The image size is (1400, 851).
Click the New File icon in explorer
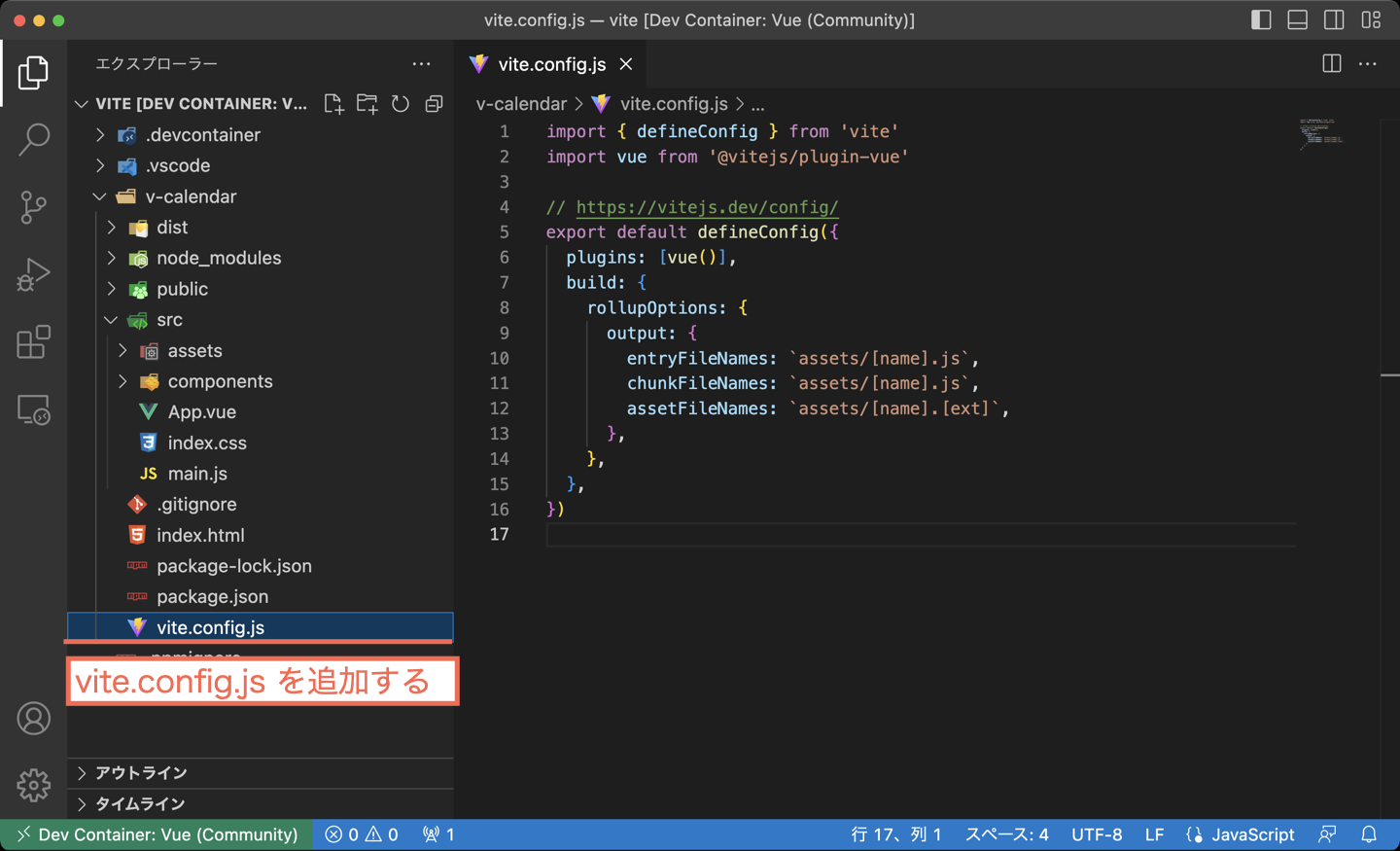tap(333, 104)
